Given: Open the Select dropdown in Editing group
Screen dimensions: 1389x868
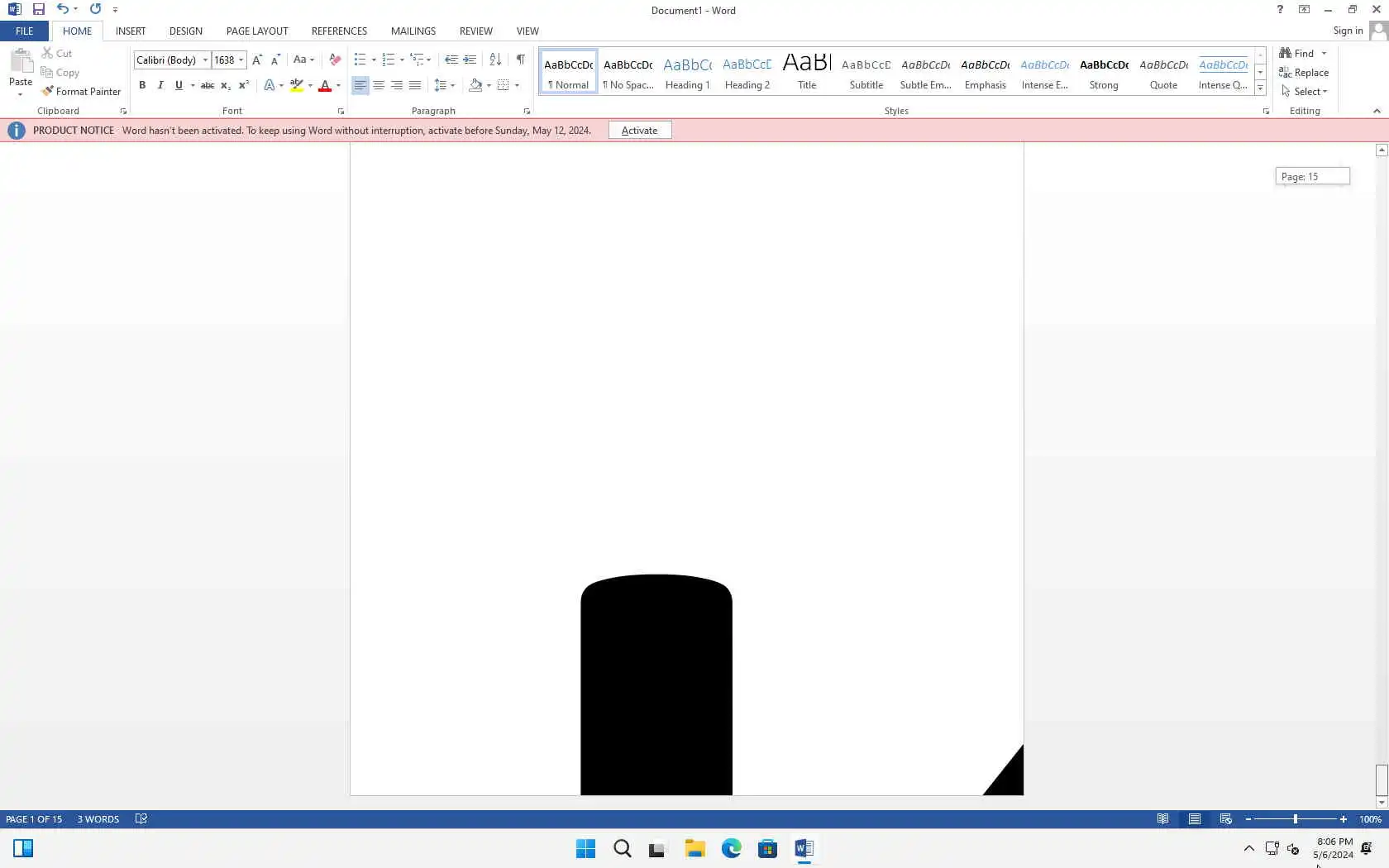Looking at the screenshot, I should click(x=1304, y=92).
